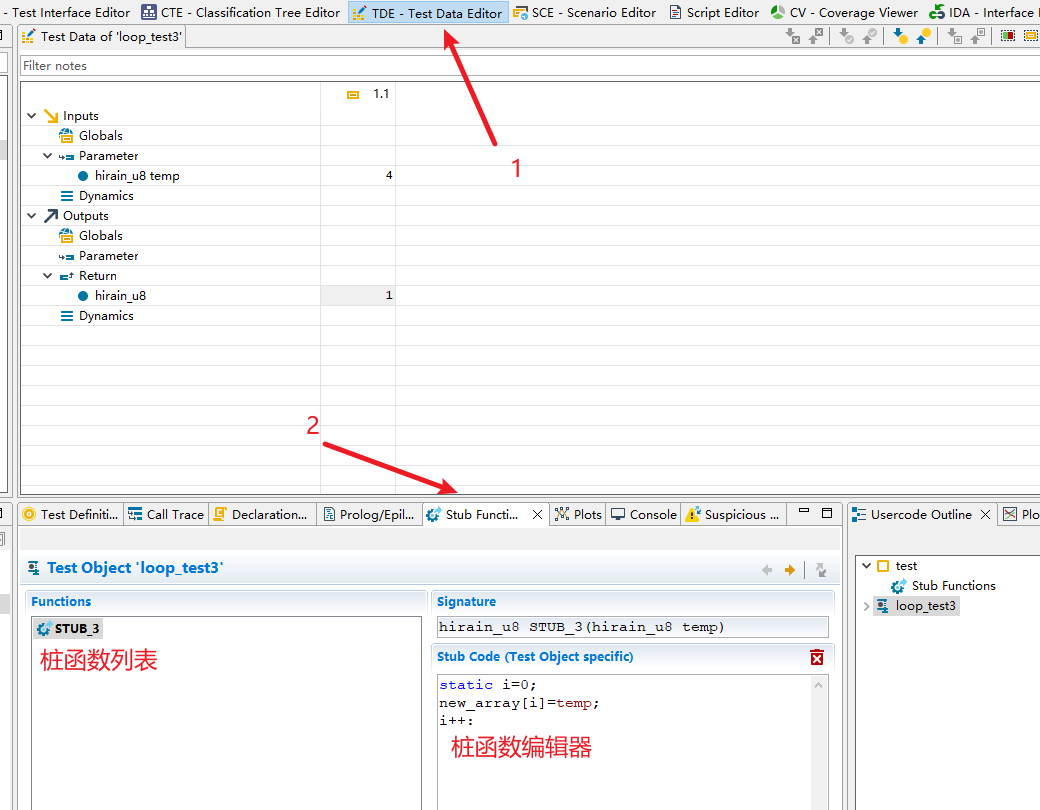Collapse the test node in Usercode Outline

click(866, 565)
